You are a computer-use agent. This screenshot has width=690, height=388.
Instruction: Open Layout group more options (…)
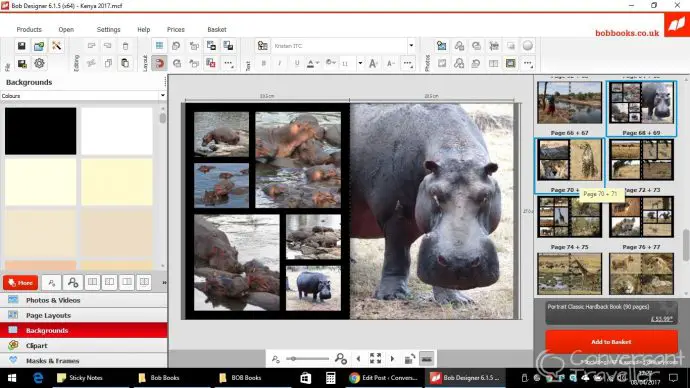click(228, 63)
